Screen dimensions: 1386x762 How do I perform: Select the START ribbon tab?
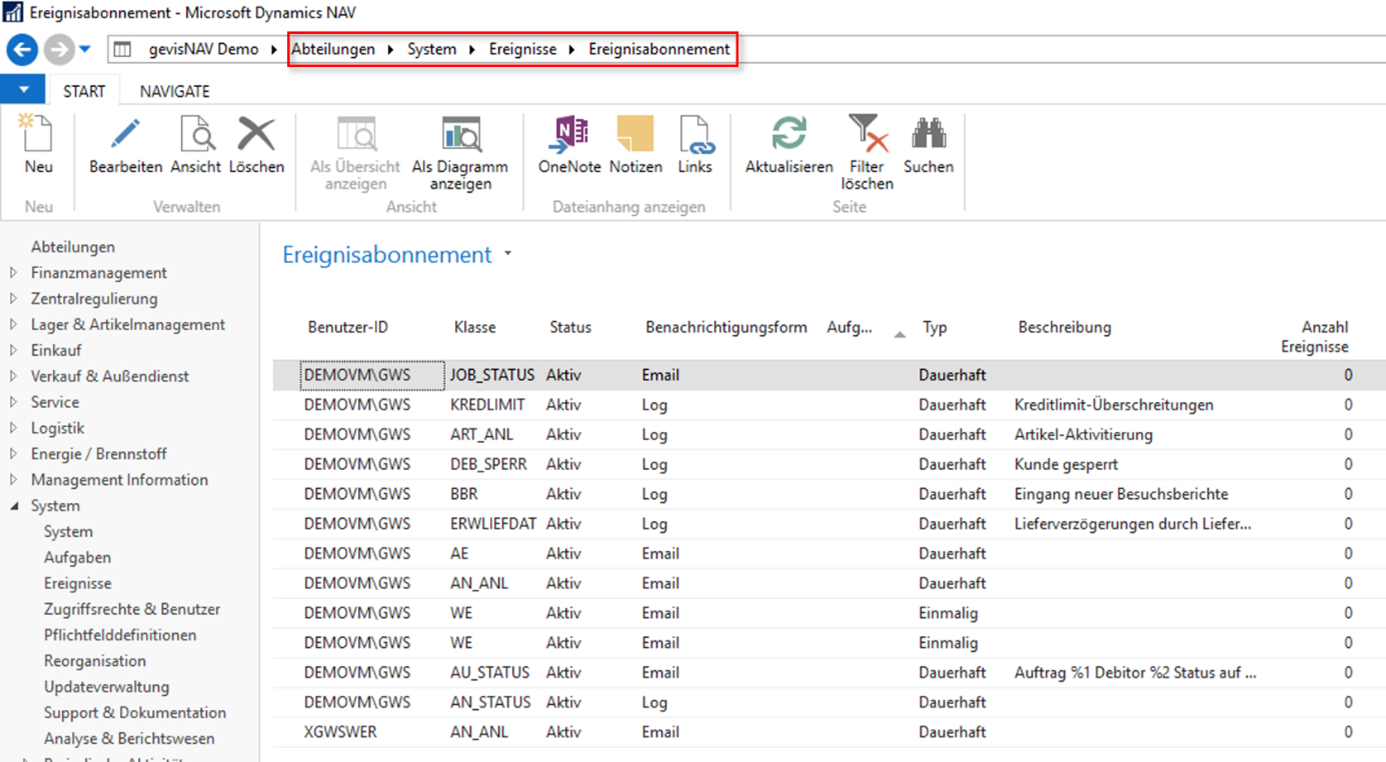click(x=84, y=91)
